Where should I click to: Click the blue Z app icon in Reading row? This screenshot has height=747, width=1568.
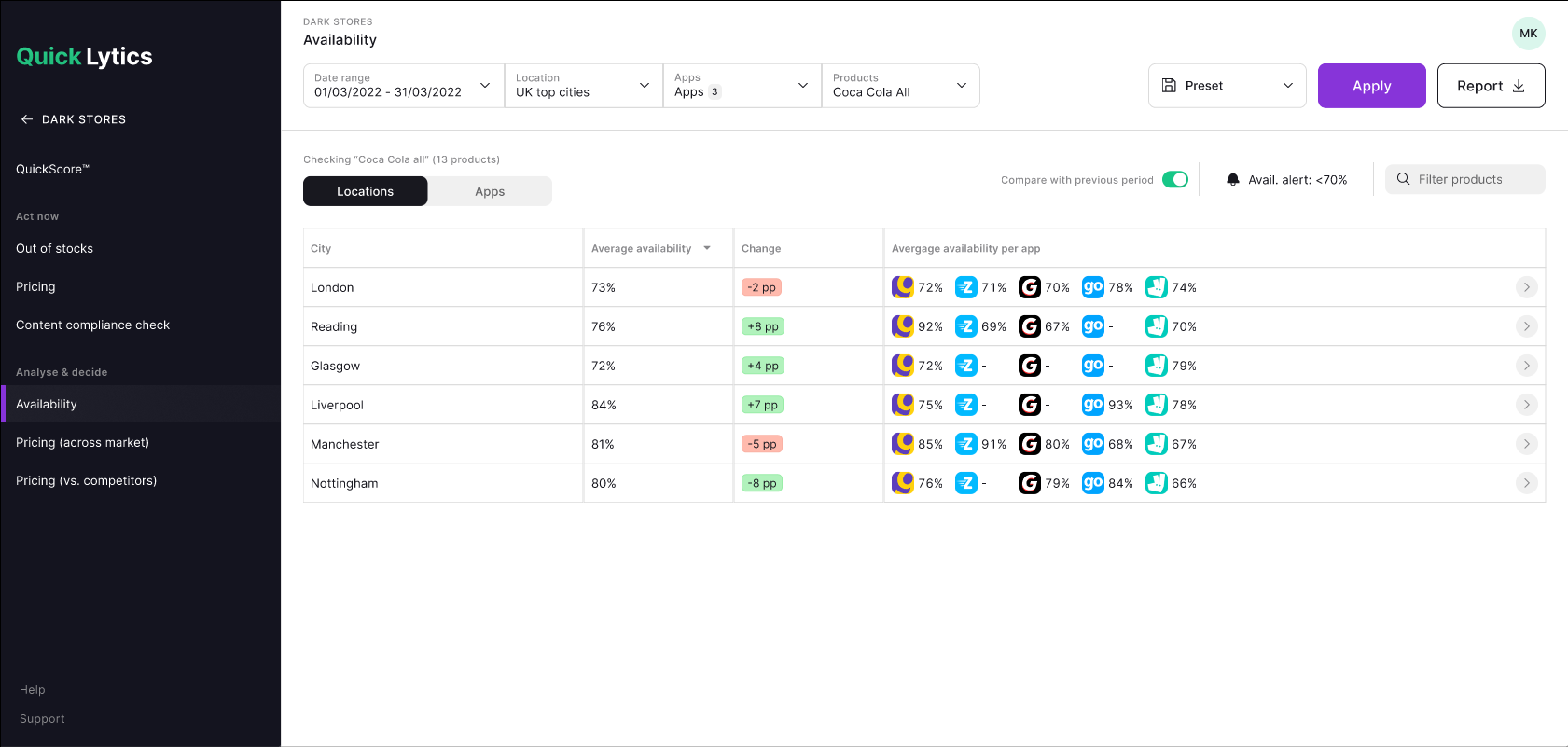click(x=966, y=326)
